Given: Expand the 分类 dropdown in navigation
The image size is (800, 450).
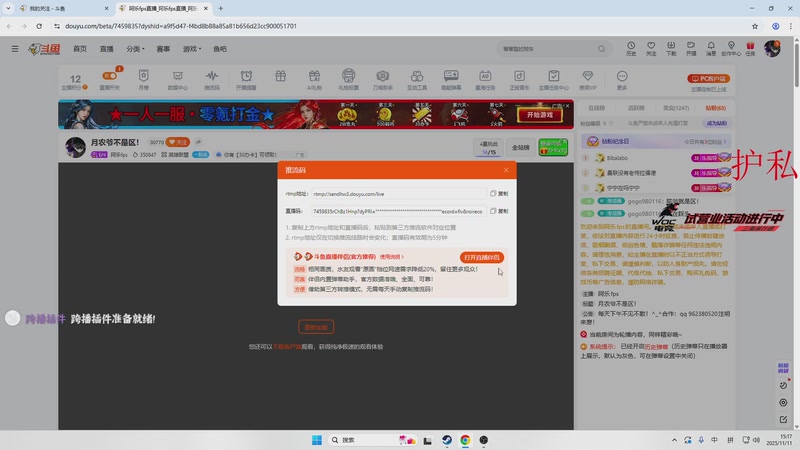Looking at the screenshot, I should point(135,49).
